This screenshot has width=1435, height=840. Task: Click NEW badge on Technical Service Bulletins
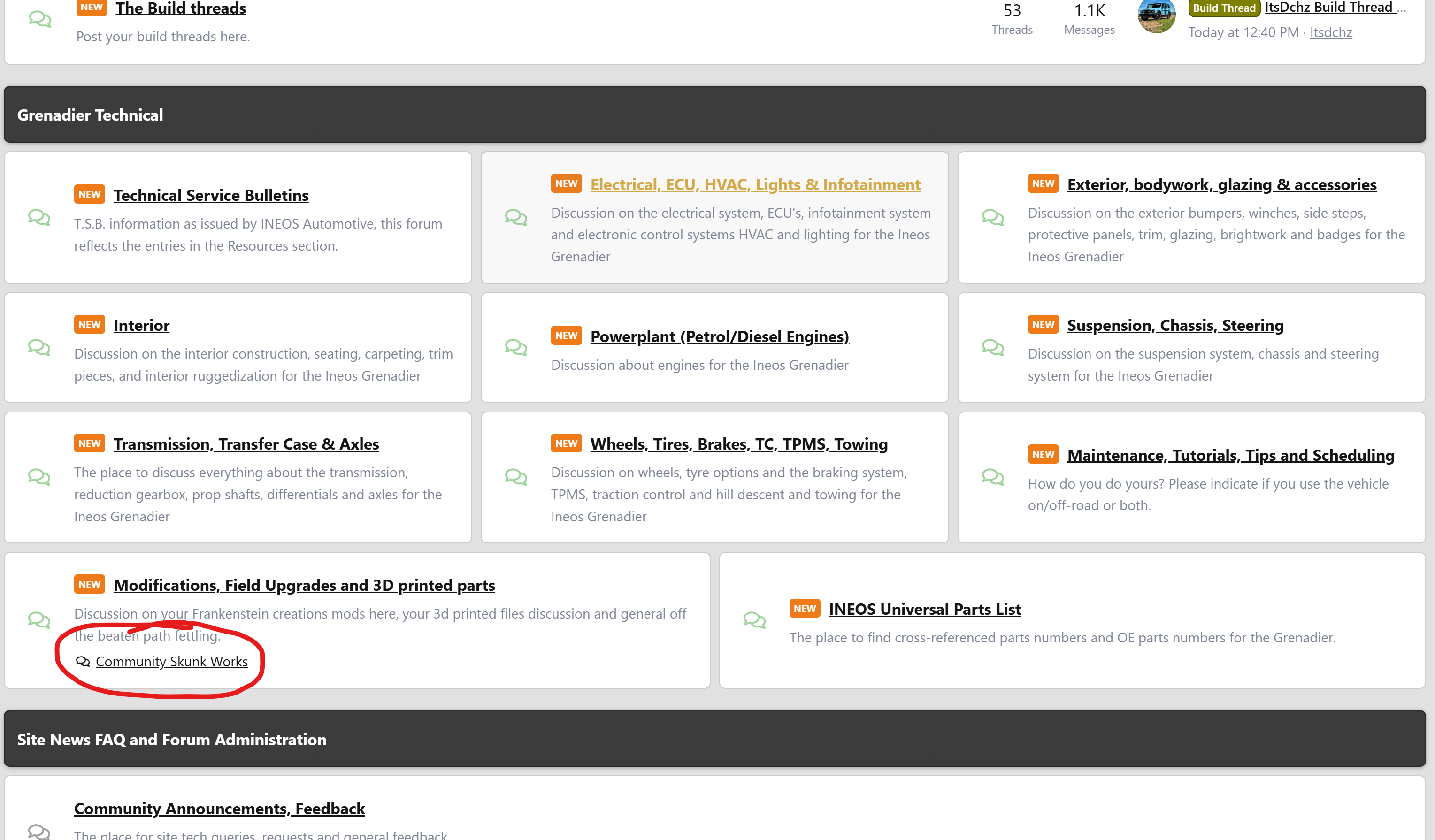tap(89, 194)
